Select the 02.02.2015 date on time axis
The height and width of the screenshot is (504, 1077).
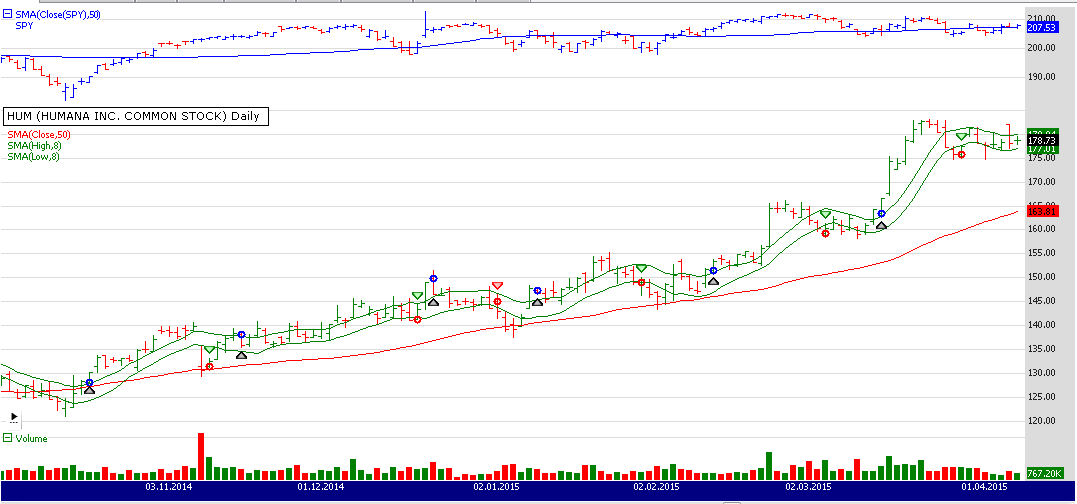point(655,487)
